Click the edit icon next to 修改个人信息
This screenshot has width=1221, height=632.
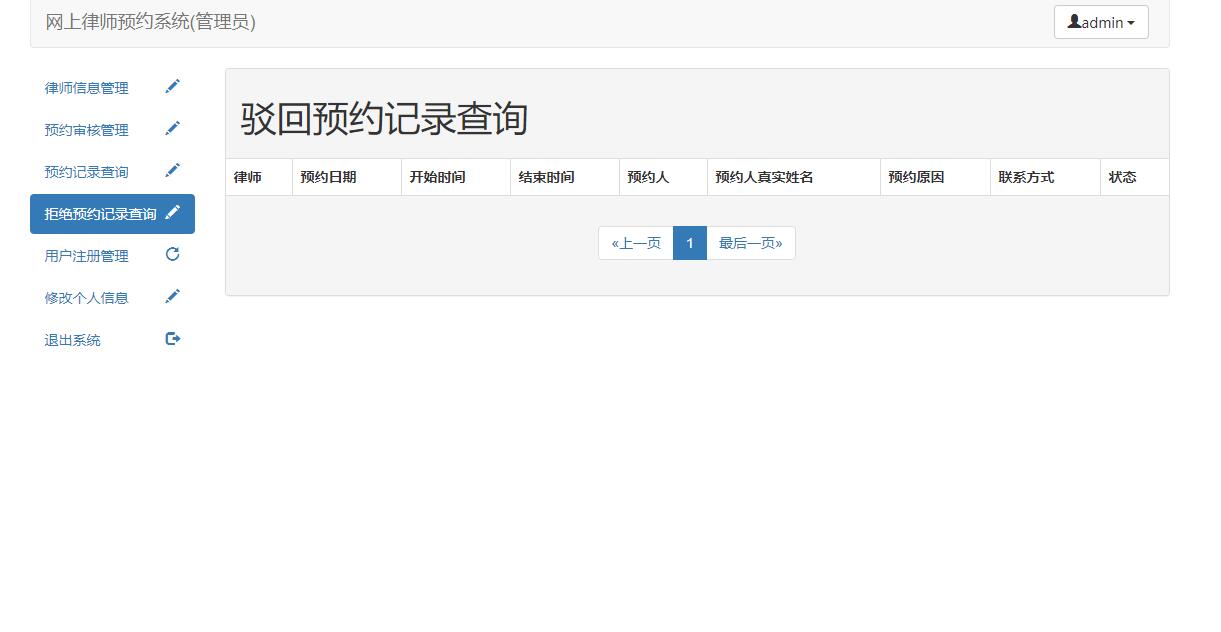pos(172,296)
